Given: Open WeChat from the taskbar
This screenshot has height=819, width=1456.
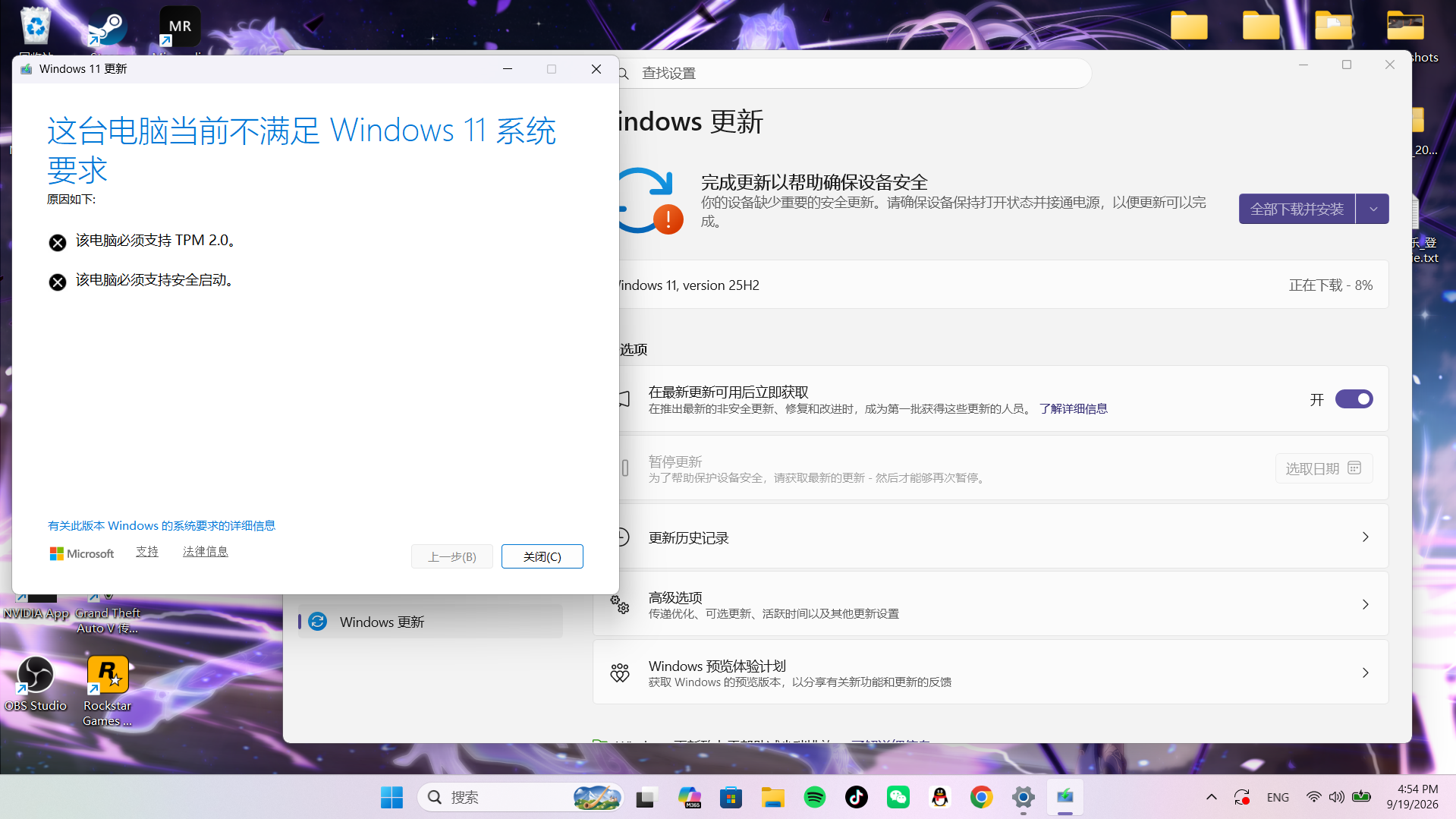Looking at the screenshot, I should click(x=898, y=797).
